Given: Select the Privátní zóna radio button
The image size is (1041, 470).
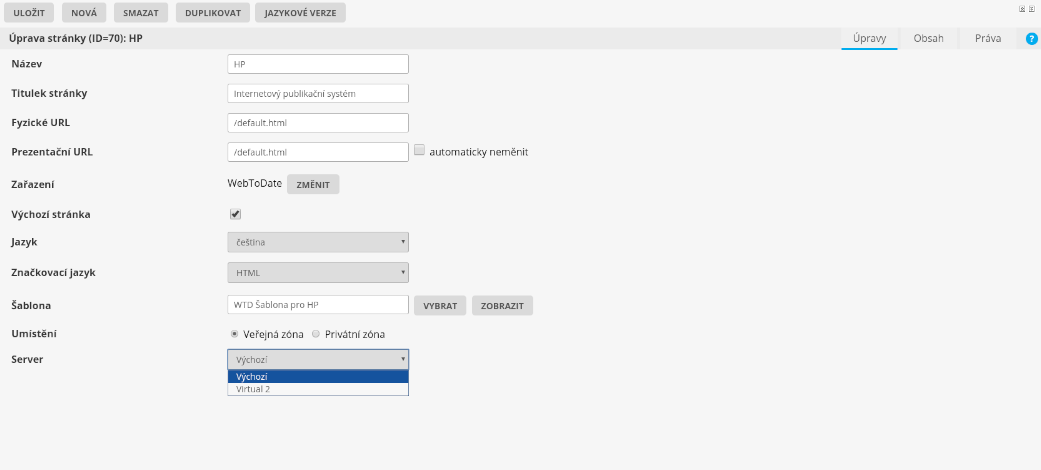Looking at the screenshot, I should pyautogui.click(x=316, y=334).
